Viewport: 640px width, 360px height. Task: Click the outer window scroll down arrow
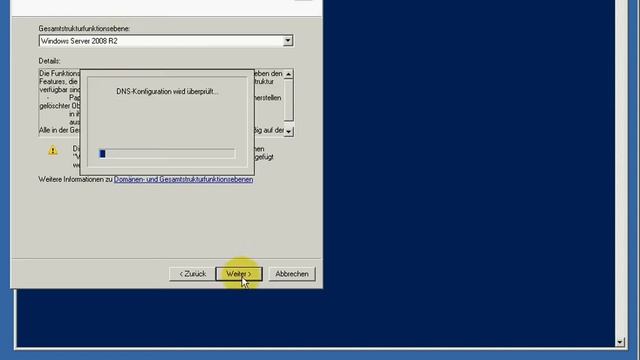620,342
